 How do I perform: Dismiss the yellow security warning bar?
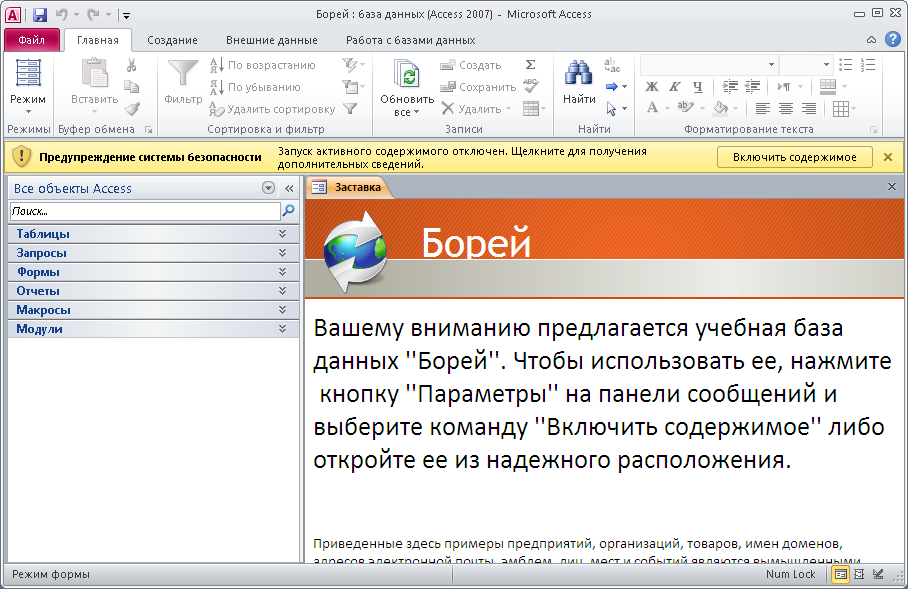point(888,157)
